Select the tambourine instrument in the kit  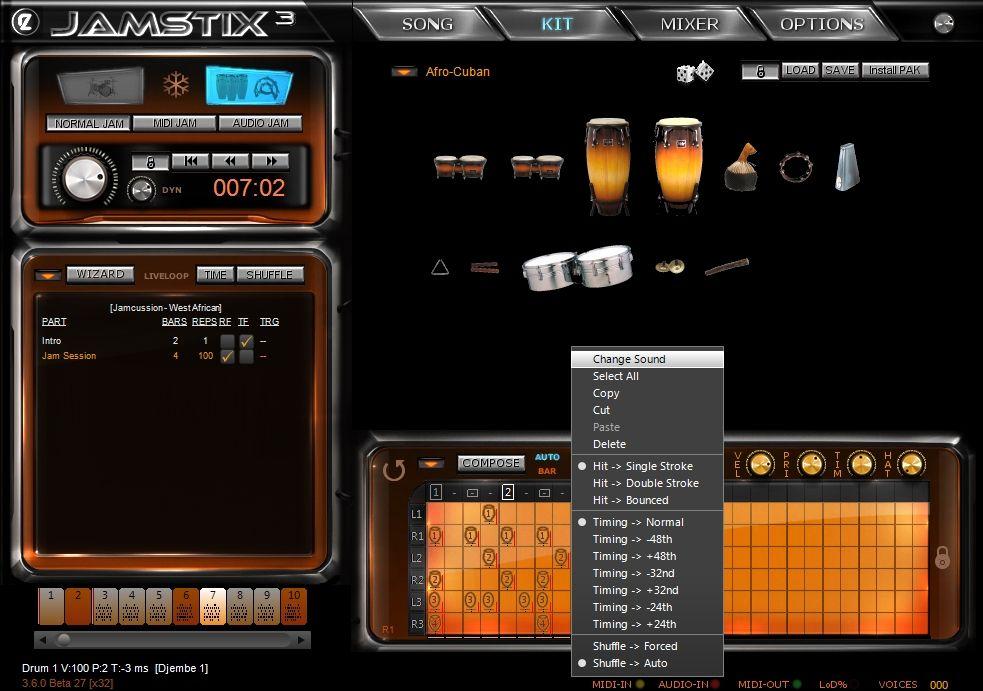pos(796,167)
